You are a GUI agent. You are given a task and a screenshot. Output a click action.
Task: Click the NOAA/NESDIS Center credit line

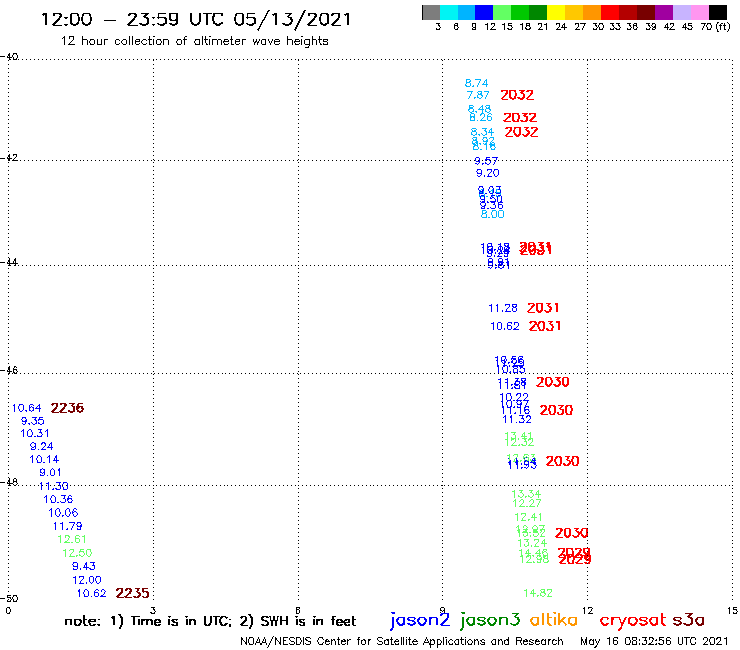402,641
